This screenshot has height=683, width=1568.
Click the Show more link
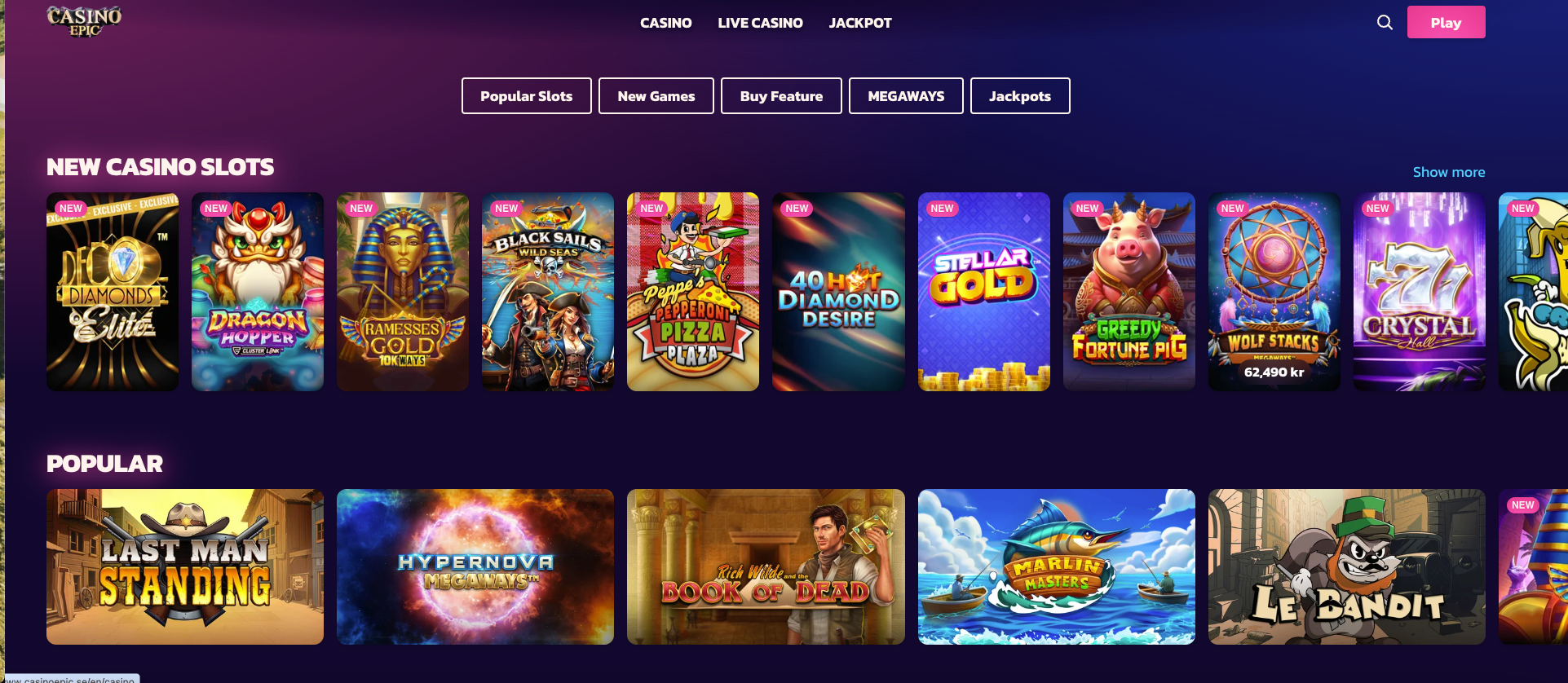pos(1449,172)
